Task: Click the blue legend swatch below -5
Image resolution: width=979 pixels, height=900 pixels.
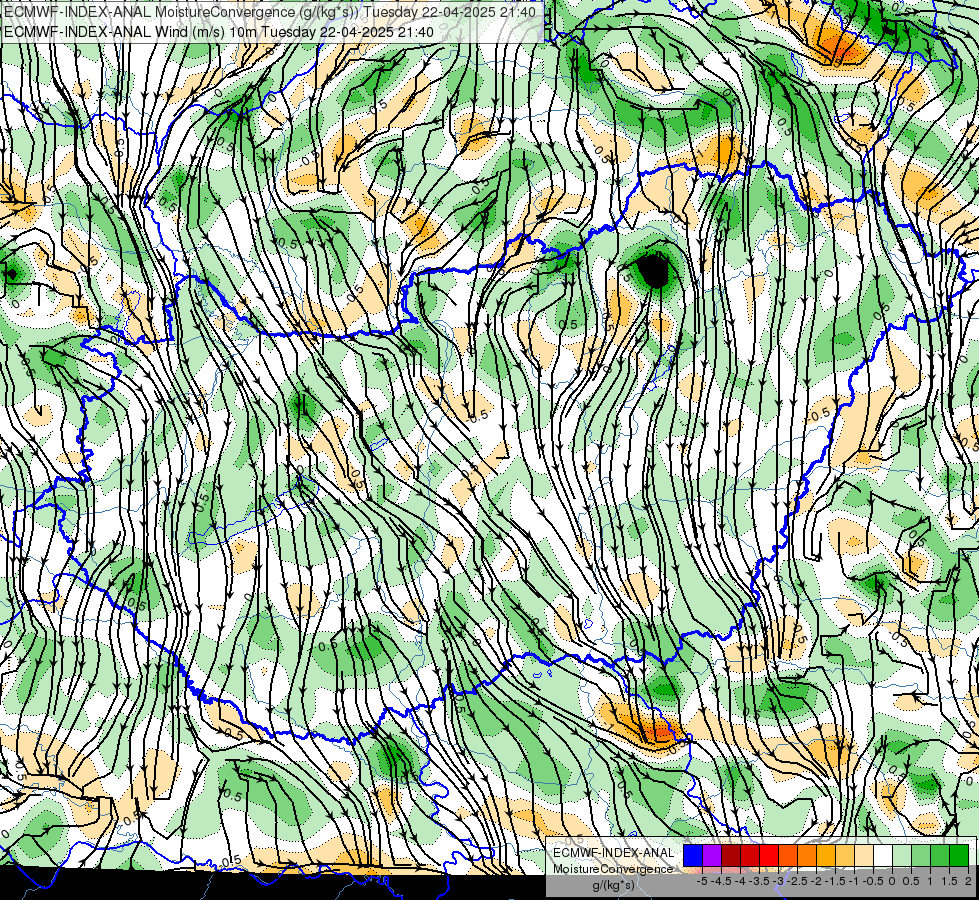Action: pyautogui.click(x=693, y=855)
